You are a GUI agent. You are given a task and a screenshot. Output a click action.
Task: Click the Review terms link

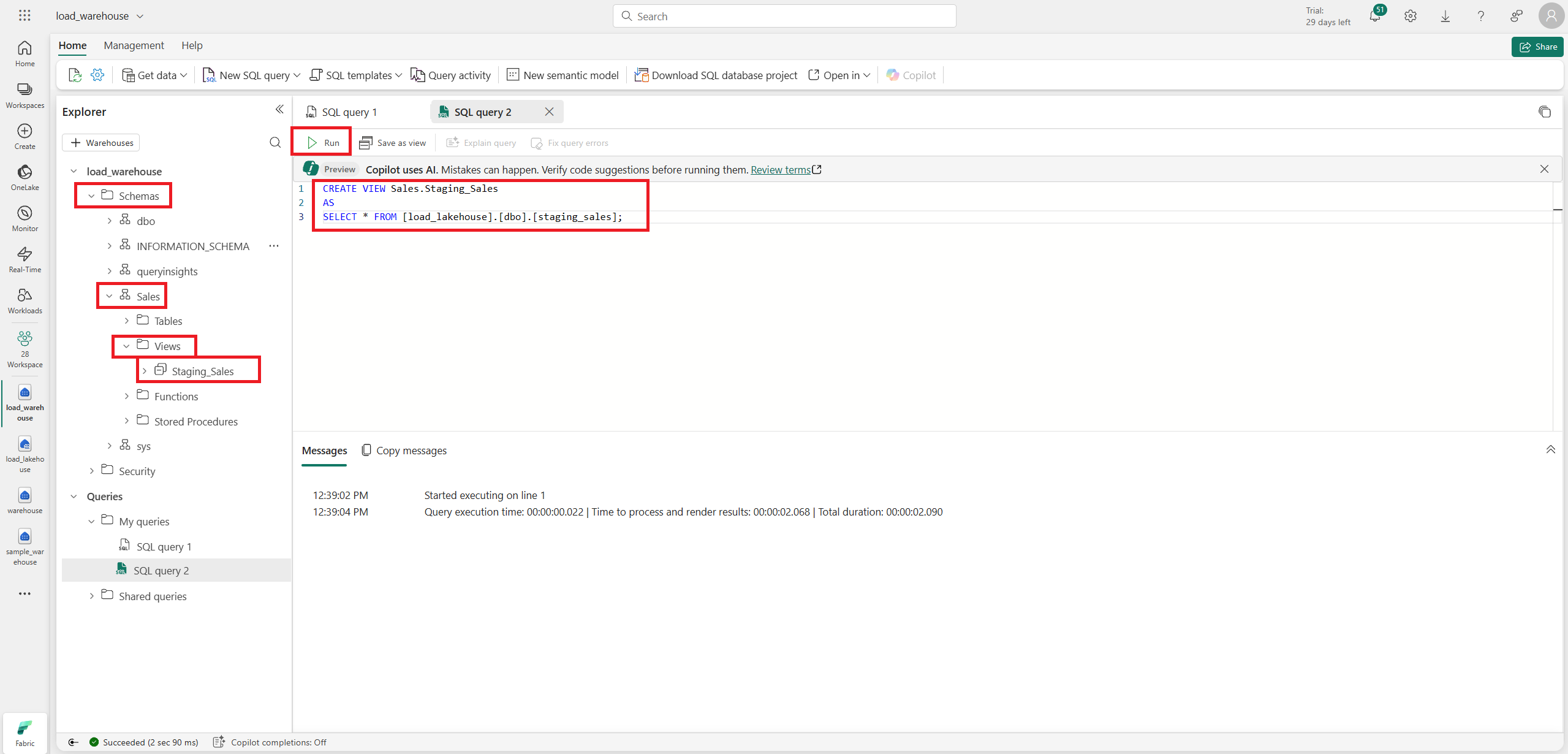[x=780, y=169]
